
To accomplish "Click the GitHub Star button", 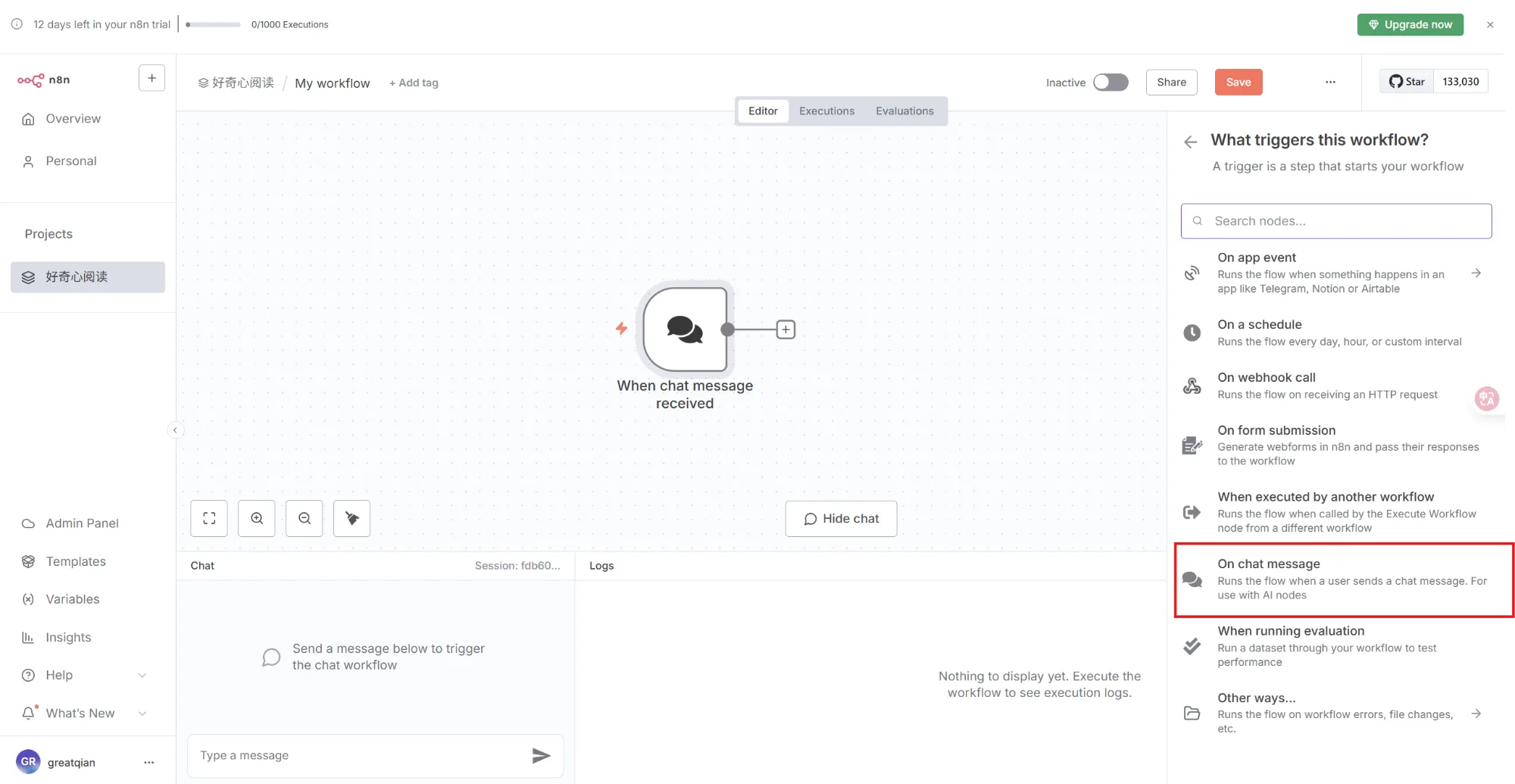I will 1407,81.
